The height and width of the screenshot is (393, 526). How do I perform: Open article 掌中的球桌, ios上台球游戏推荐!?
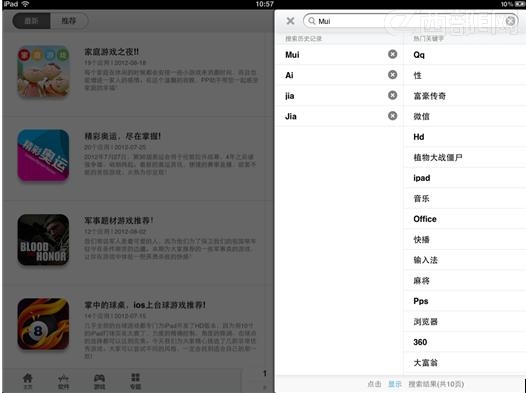145,305
